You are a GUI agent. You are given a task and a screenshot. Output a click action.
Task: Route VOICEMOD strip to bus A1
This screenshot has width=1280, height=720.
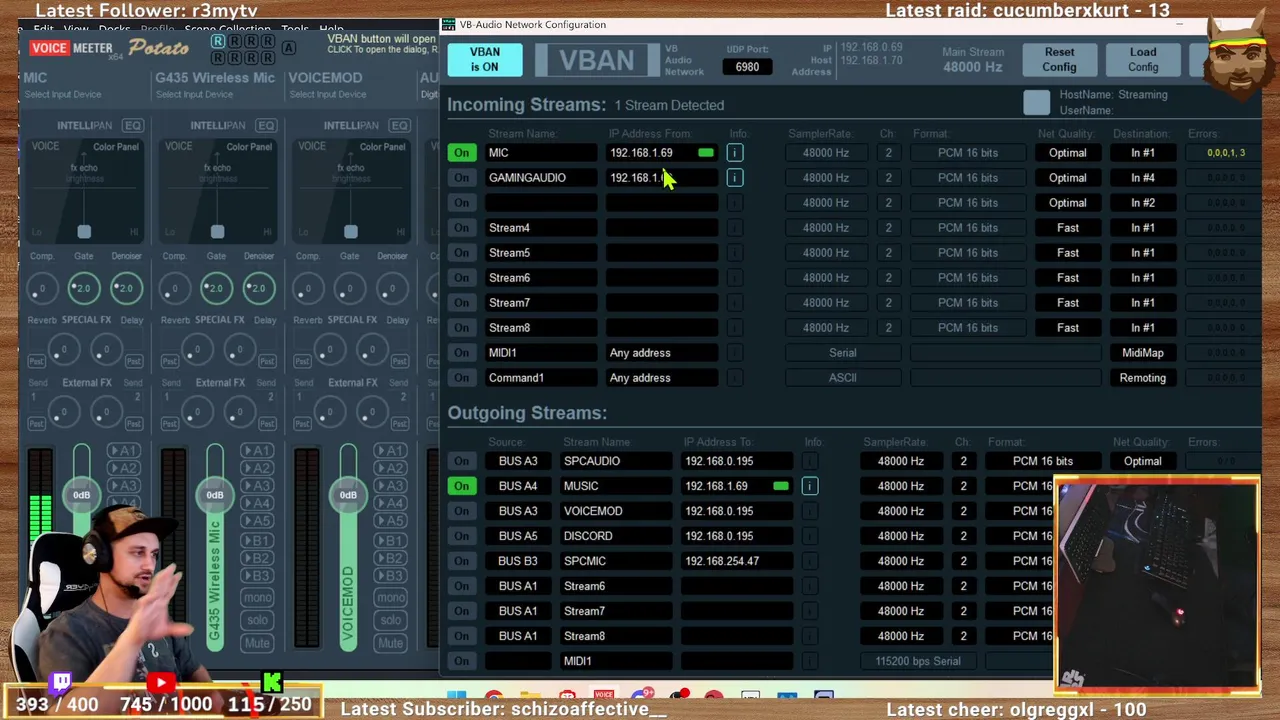(x=390, y=451)
